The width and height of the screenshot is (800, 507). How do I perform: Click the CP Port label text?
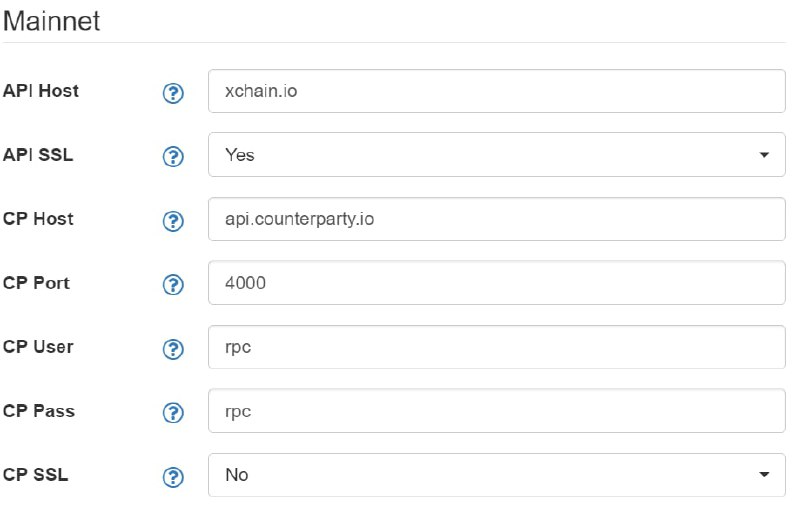[36, 283]
